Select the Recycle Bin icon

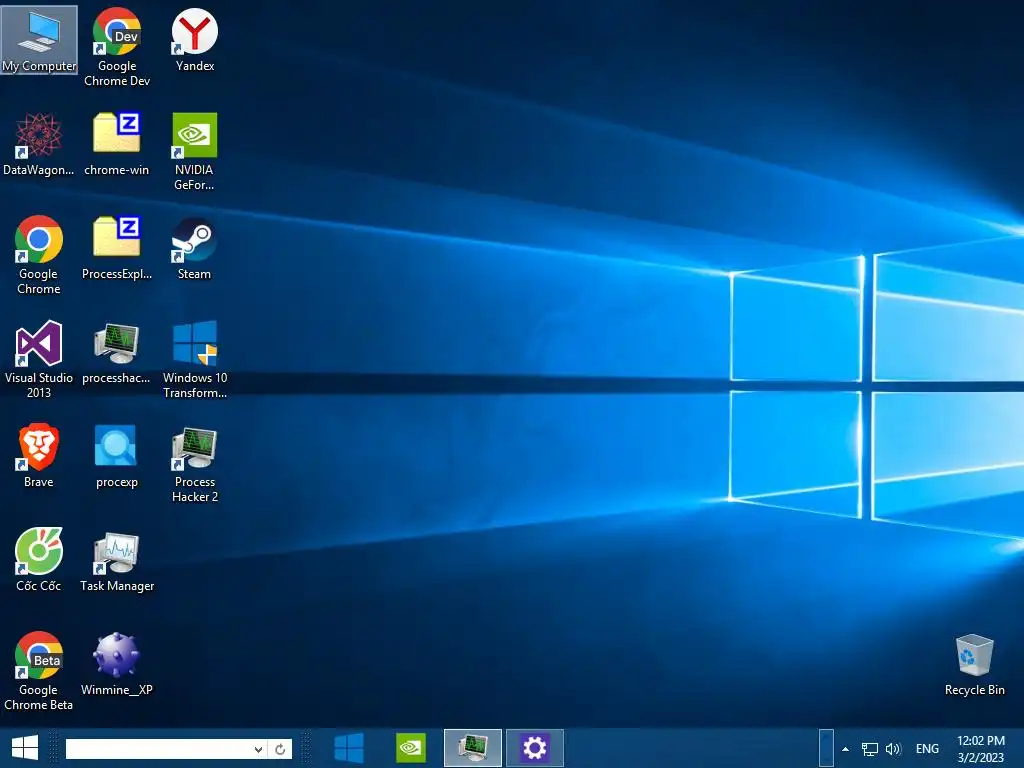pyautogui.click(x=974, y=665)
